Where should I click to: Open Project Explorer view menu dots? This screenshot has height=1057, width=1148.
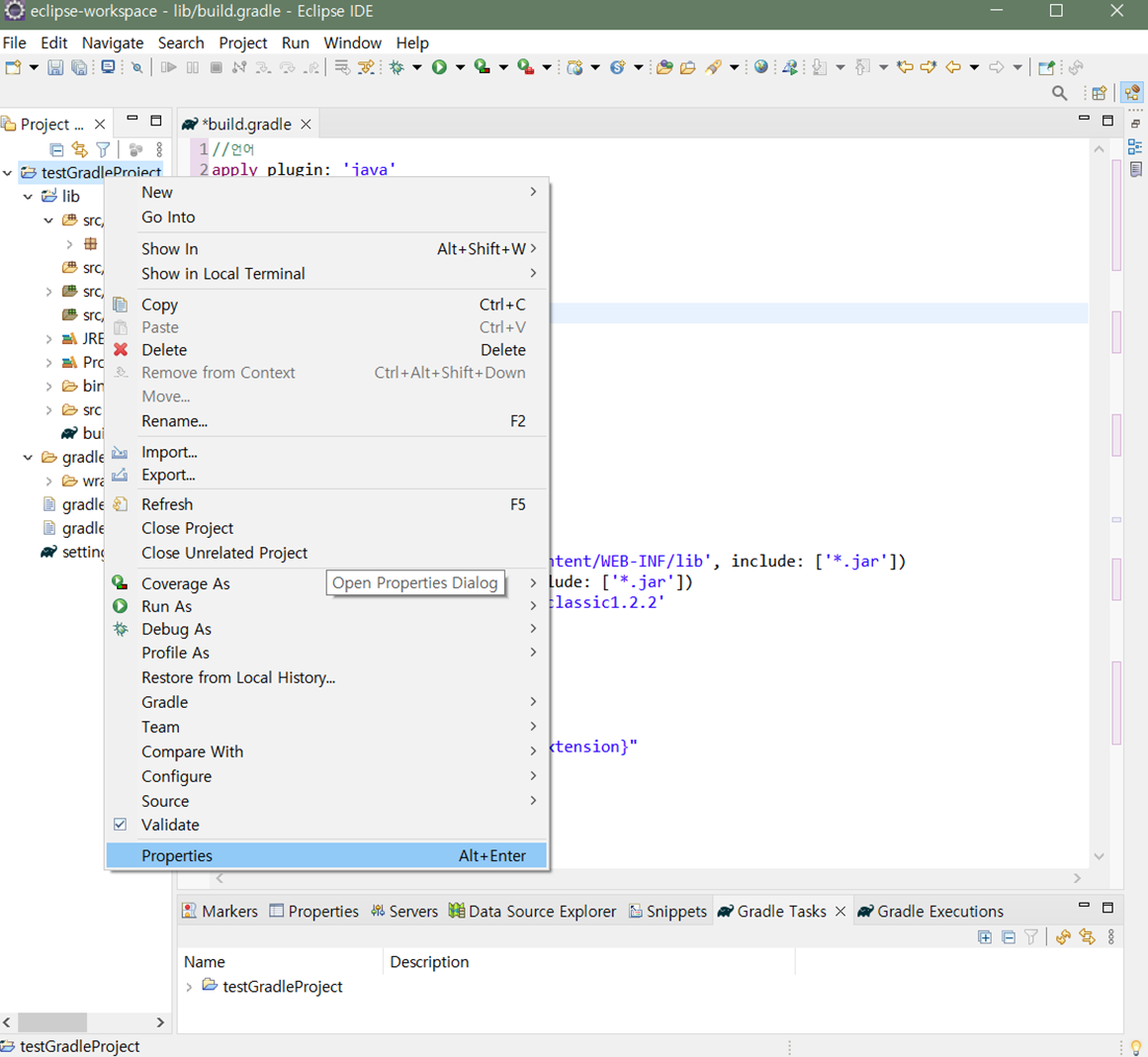(159, 149)
